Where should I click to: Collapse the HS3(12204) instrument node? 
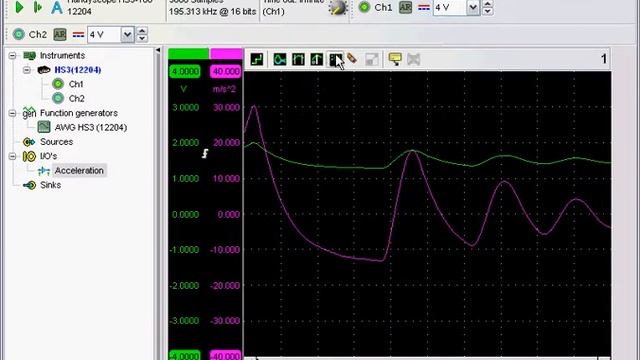[27, 70]
